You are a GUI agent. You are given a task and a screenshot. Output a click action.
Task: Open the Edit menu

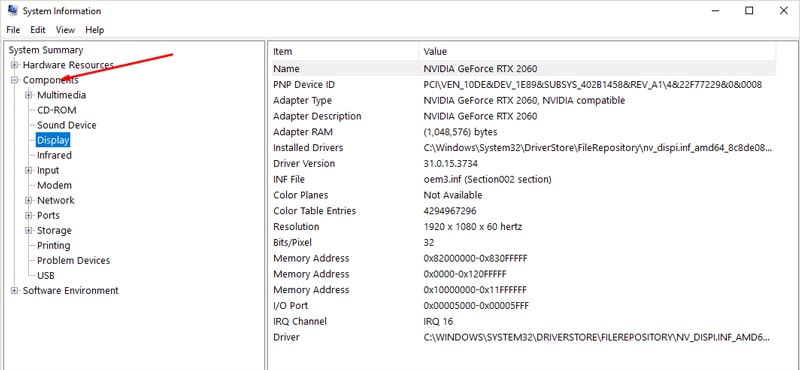click(x=38, y=30)
